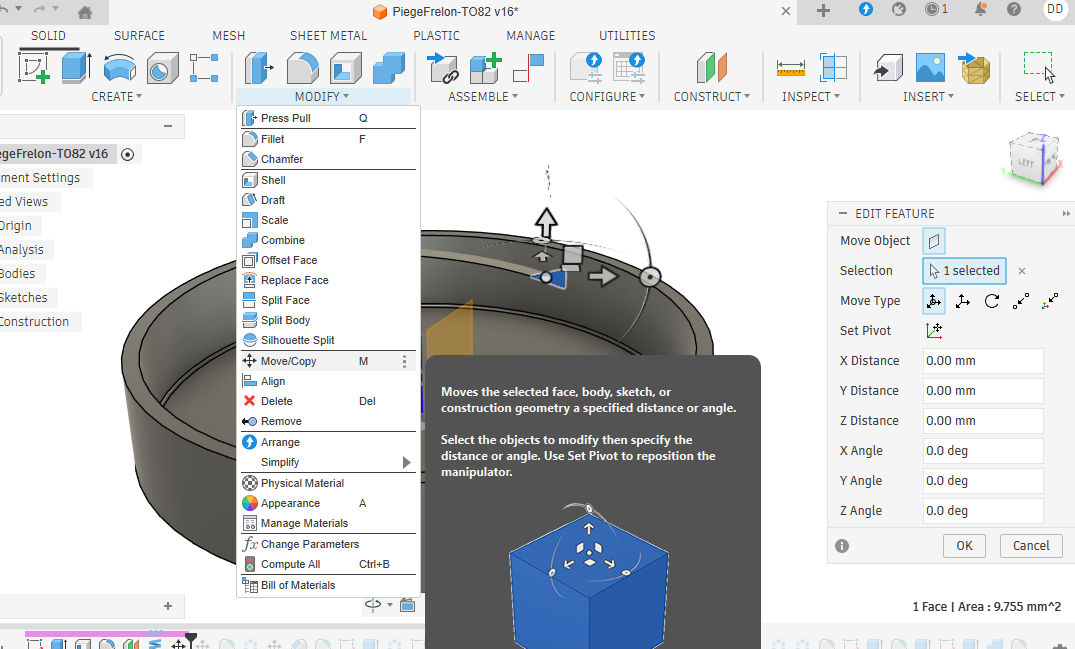Switch to the SHEET METAL tab

[328, 35]
